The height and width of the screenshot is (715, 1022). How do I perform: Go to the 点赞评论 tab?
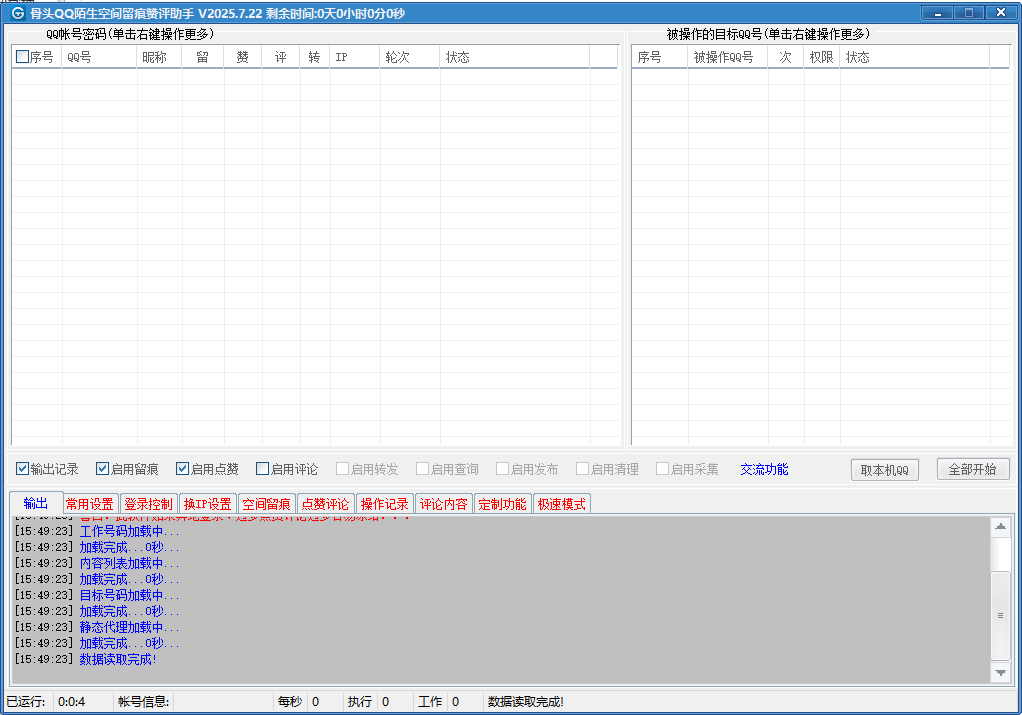pos(325,504)
